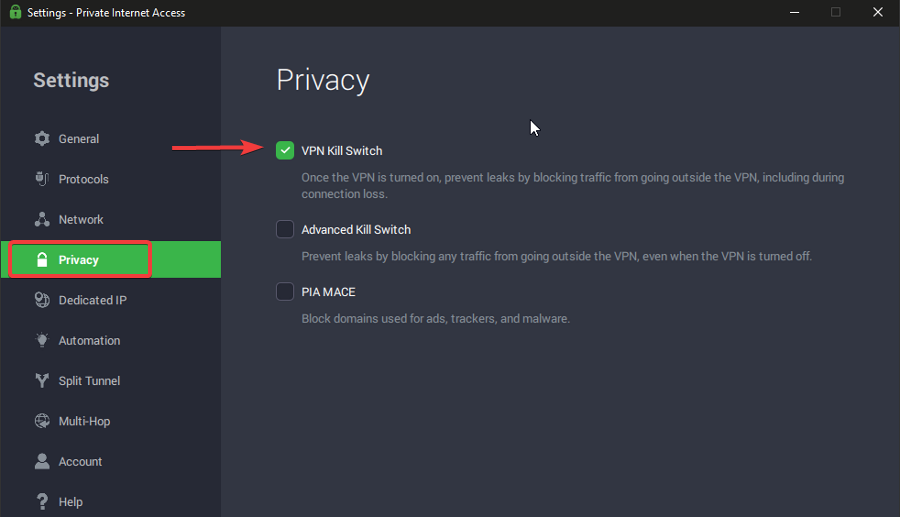Go to the Dedicated IP section
The height and width of the screenshot is (517, 900).
click(x=92, y=300)
